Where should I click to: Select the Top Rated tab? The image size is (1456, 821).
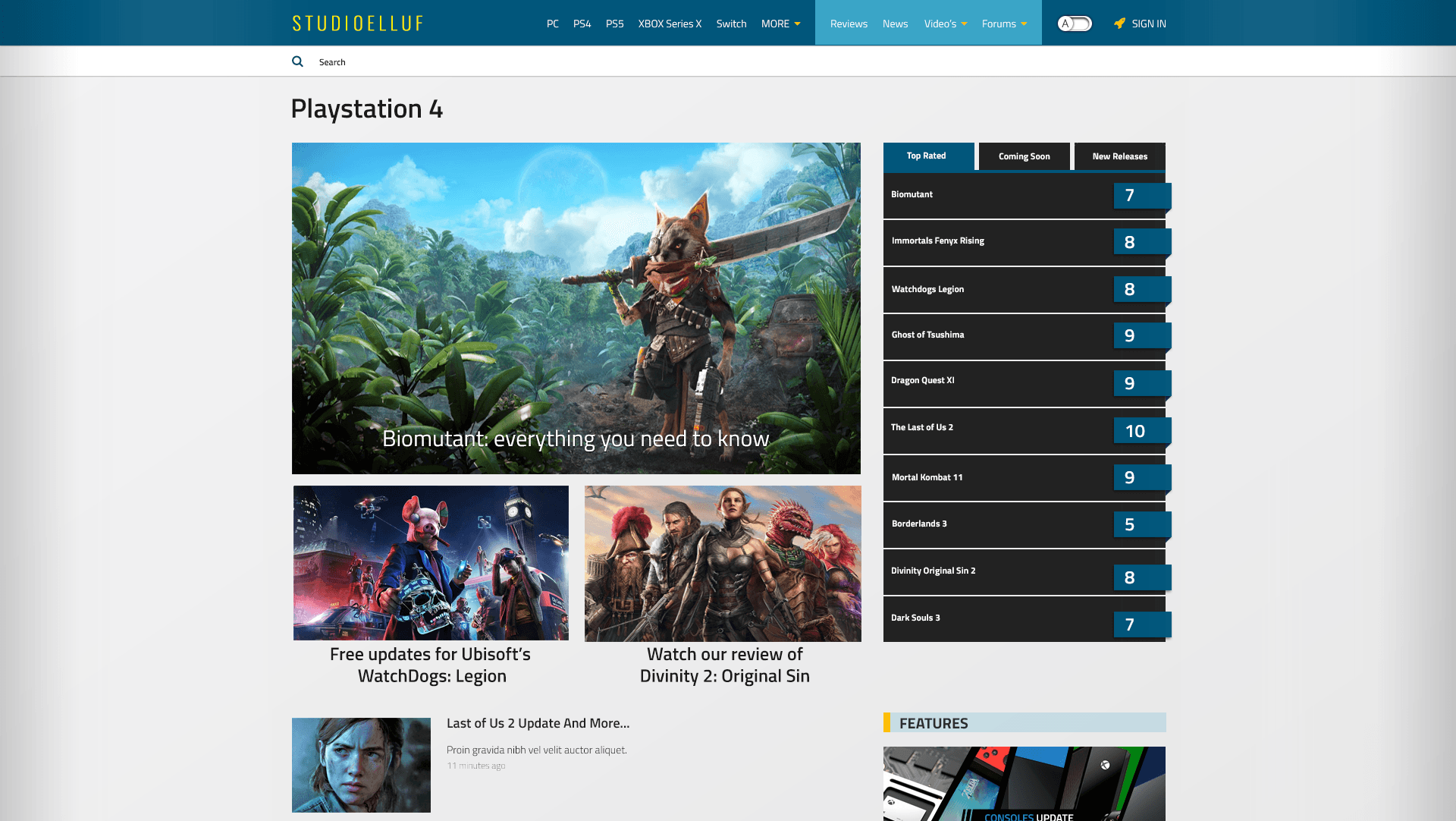coord(929,156)
